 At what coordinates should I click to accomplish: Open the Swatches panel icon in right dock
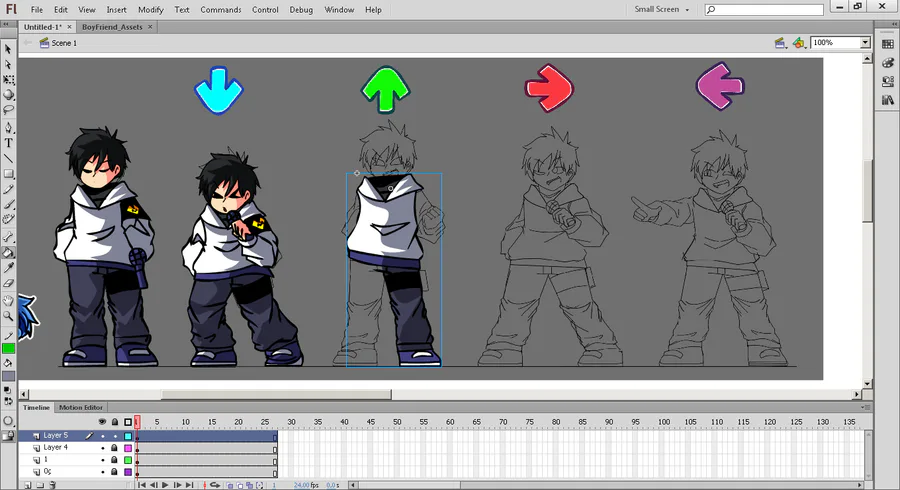coord(887,44)
